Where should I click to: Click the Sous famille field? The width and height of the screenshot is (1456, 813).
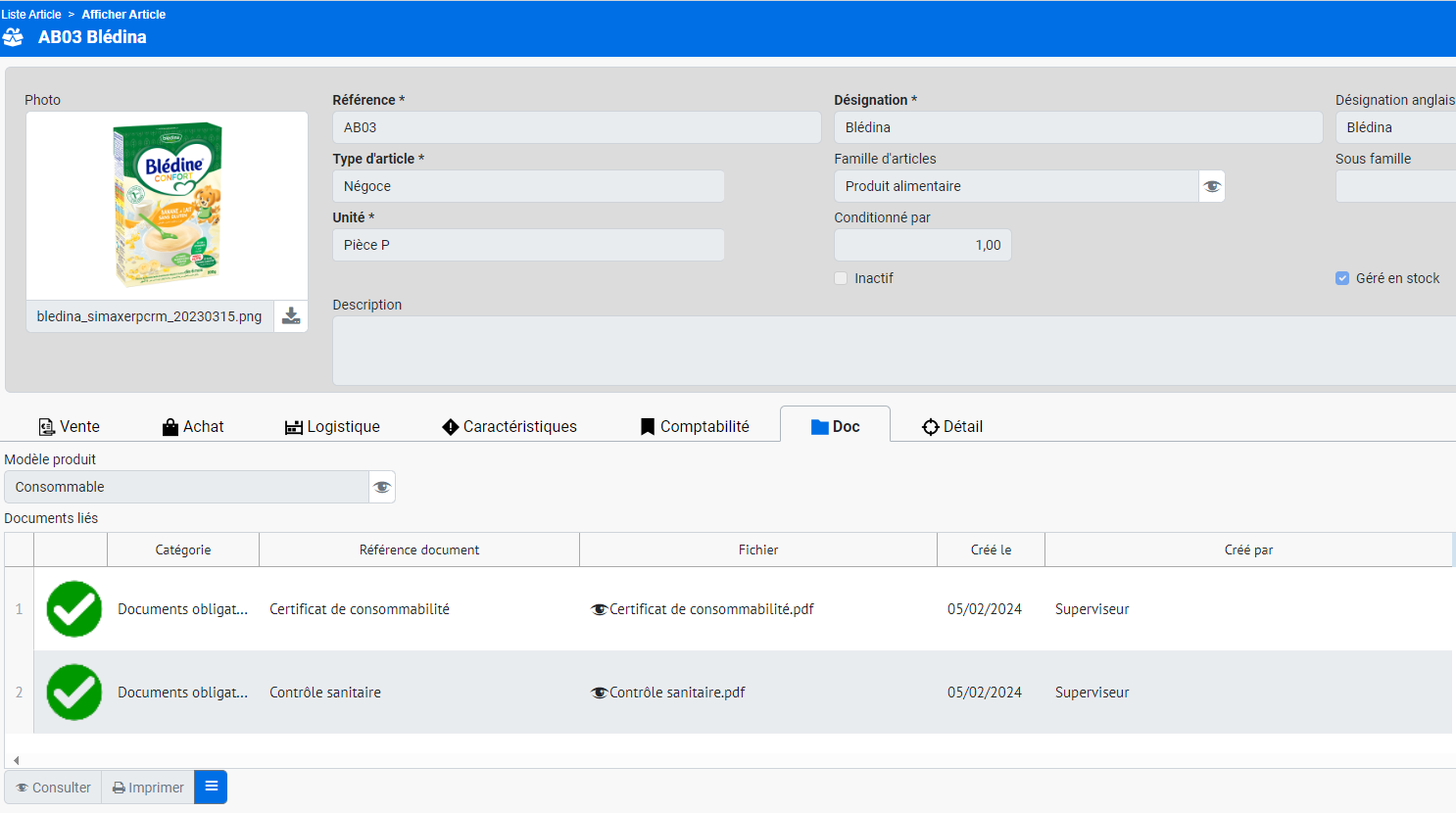pyautogui.click(x=1396, y=186)
